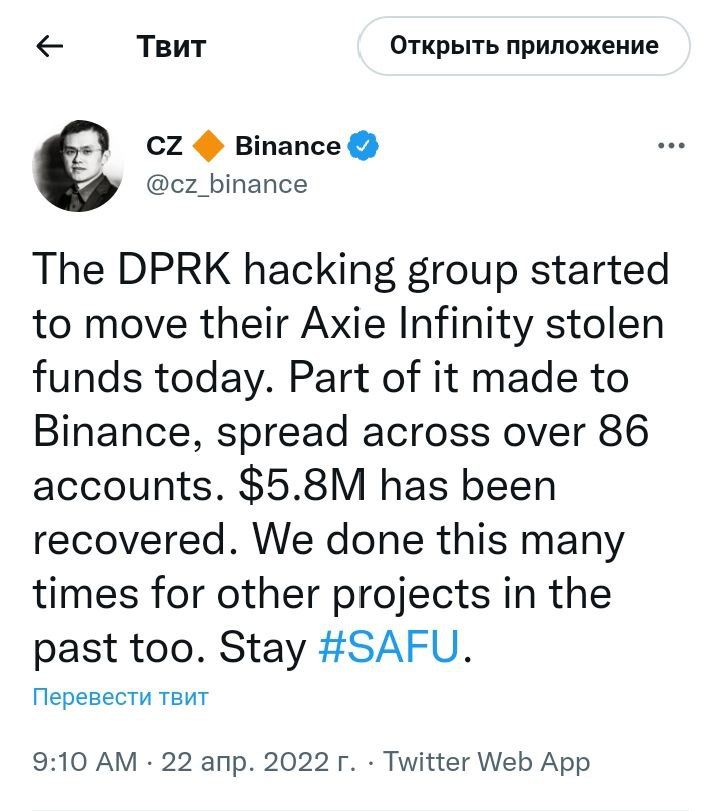
Task: Click "86" in the tweet body
Action: click(626, 431)
